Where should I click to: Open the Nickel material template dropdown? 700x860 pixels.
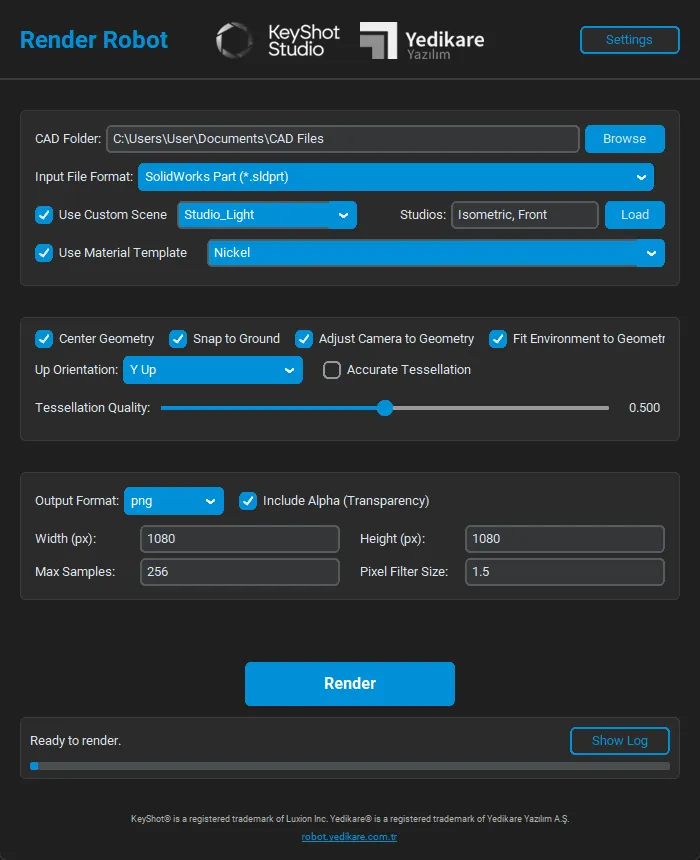click(436, 253)
